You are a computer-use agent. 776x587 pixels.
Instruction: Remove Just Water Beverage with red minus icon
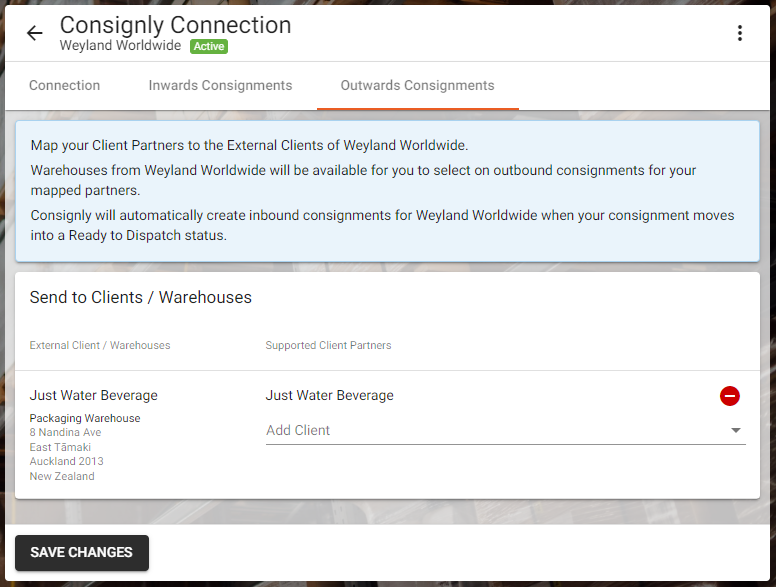729,396
